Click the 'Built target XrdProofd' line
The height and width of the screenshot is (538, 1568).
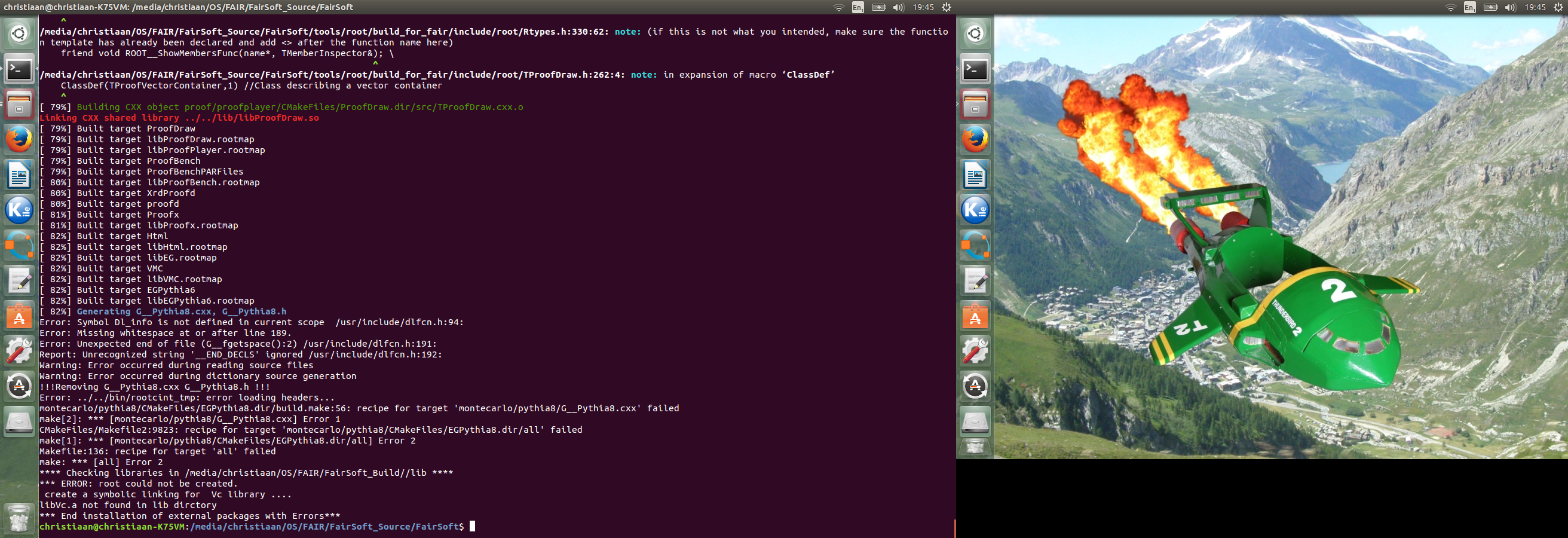click(118, 194)
